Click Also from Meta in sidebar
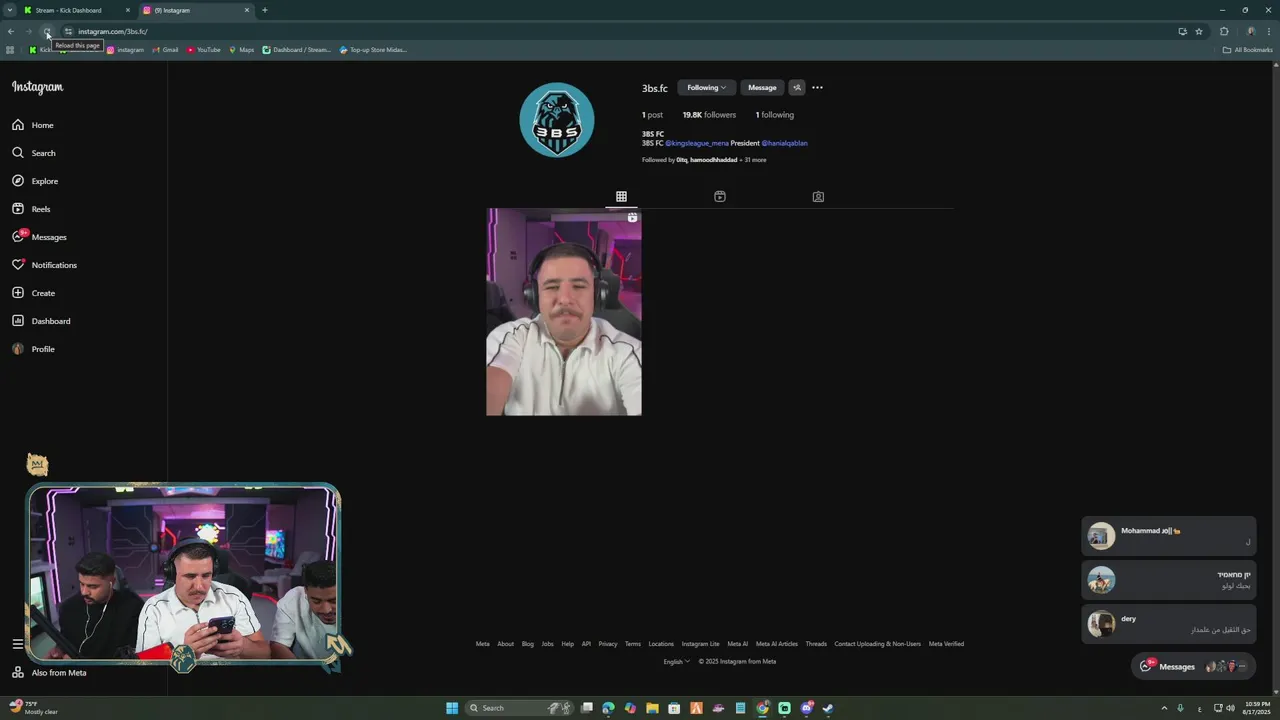Image resolution: width=1280 pixels, height=720 pixels. point(48,673)
